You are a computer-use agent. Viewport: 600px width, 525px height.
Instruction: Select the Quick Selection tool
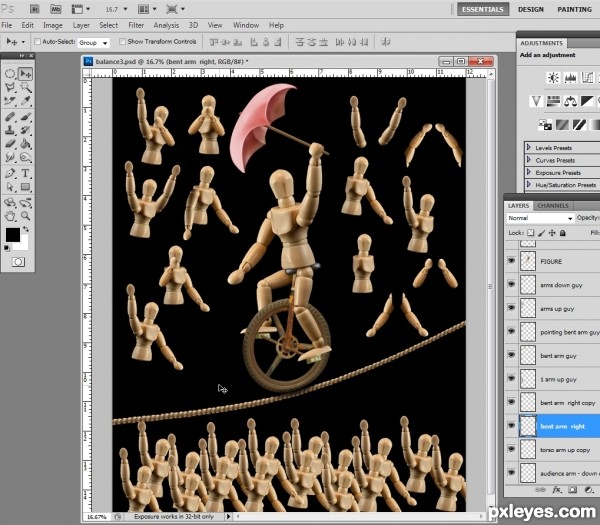(26, 87)
